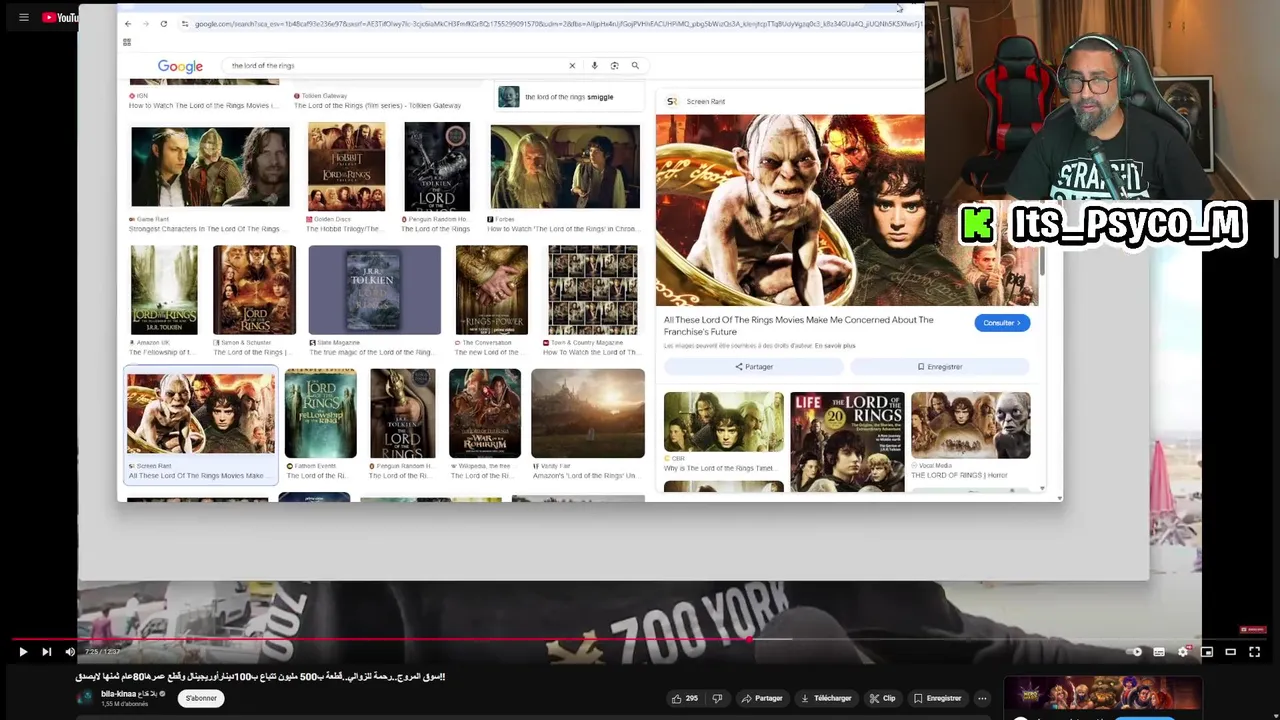Open The Conversation ring image result

491,290
